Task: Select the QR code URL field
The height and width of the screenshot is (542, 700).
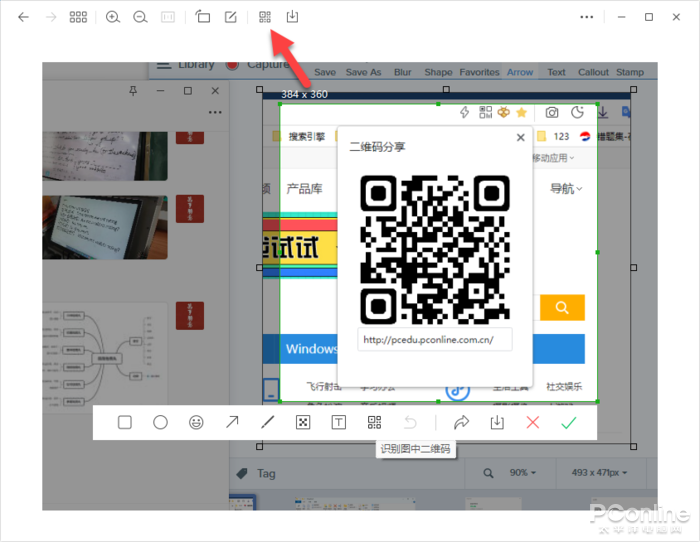Action: 435,340
